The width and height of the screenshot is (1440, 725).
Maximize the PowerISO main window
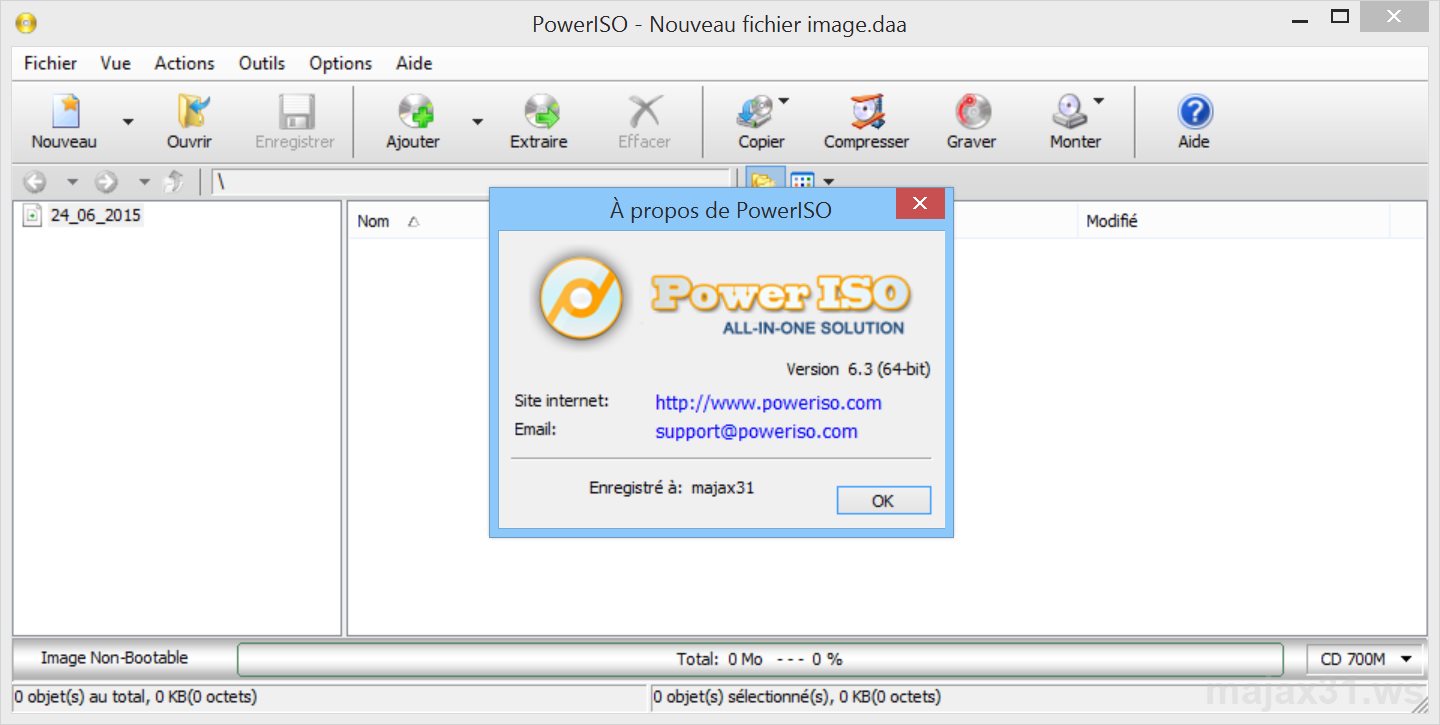(1340, 17)
